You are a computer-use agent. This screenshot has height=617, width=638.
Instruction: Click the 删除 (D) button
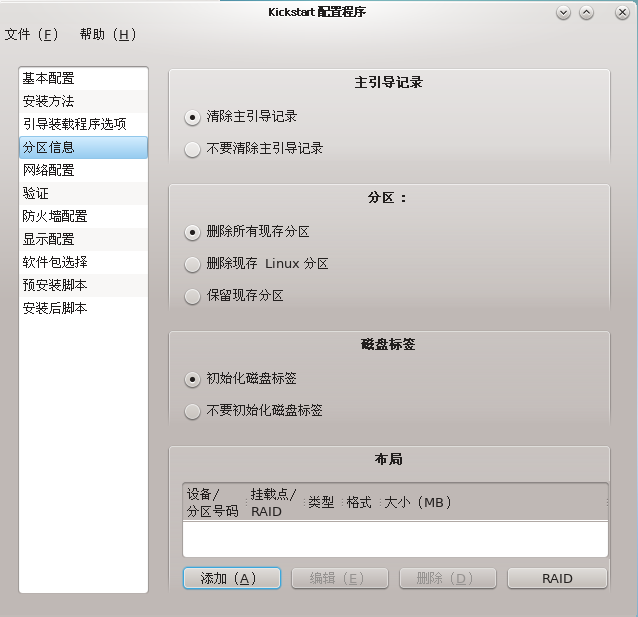(448, 578)
